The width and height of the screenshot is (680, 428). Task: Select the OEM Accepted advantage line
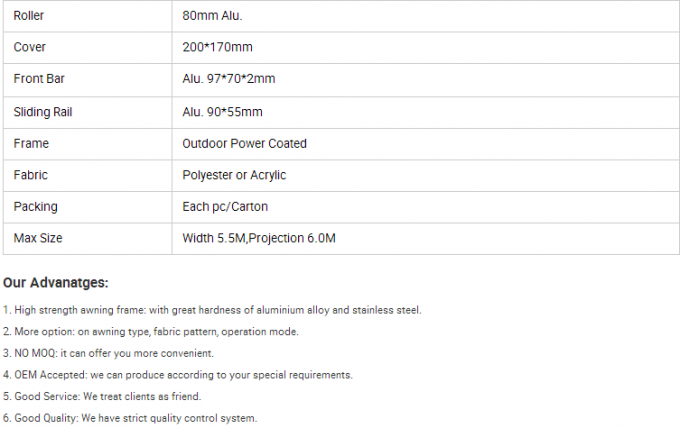pos(178,375)
